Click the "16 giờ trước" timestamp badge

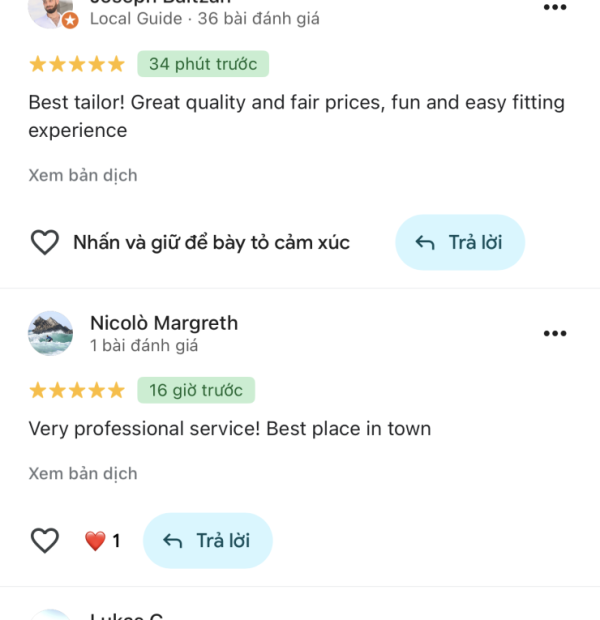(x=196, y=390)
